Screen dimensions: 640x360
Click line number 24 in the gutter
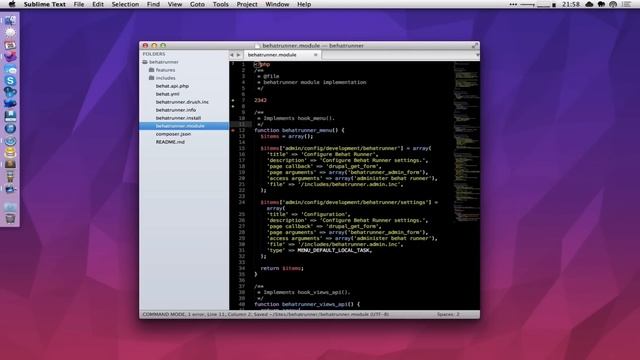pyautogui.click(x=242, y=202)
